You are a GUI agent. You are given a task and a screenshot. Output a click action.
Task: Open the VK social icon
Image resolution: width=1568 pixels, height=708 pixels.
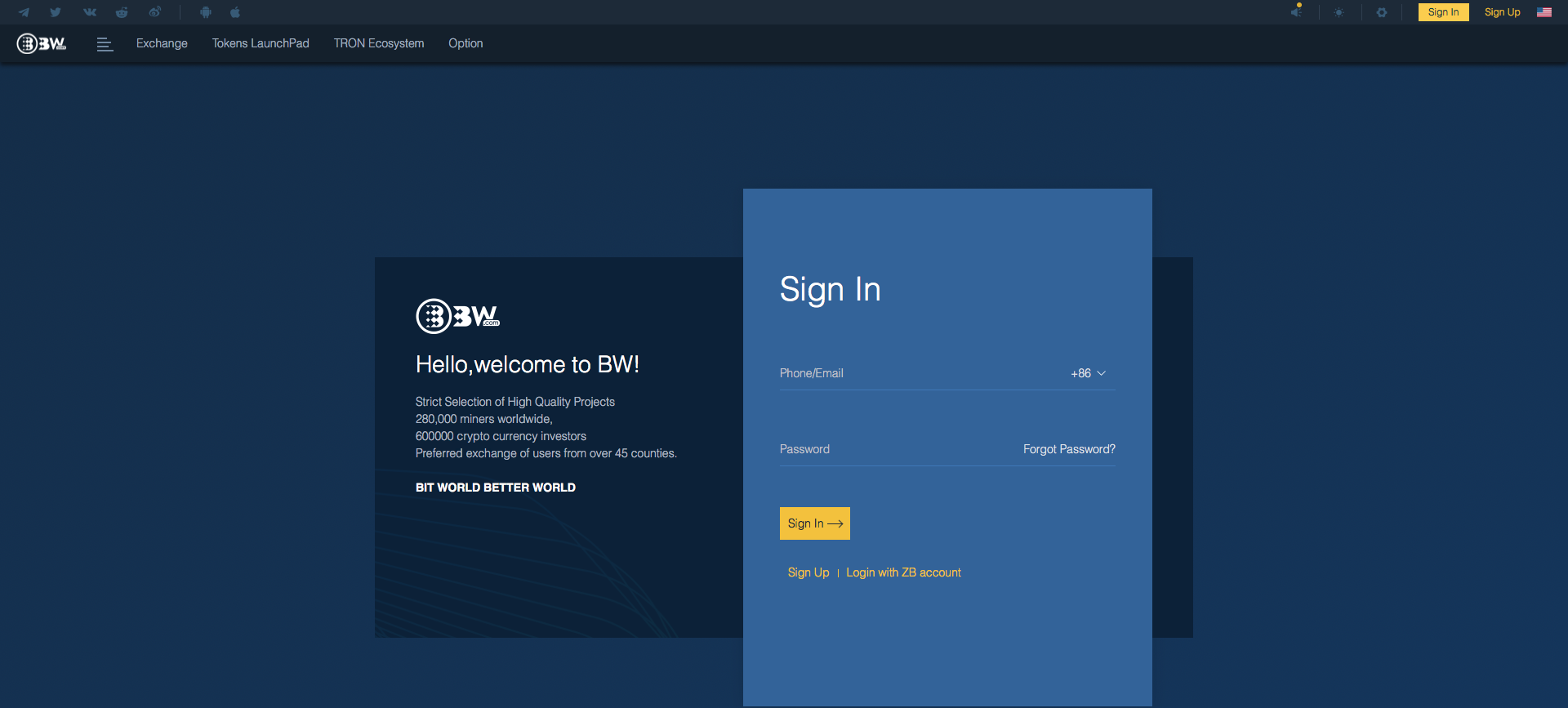tap(90, 12)
